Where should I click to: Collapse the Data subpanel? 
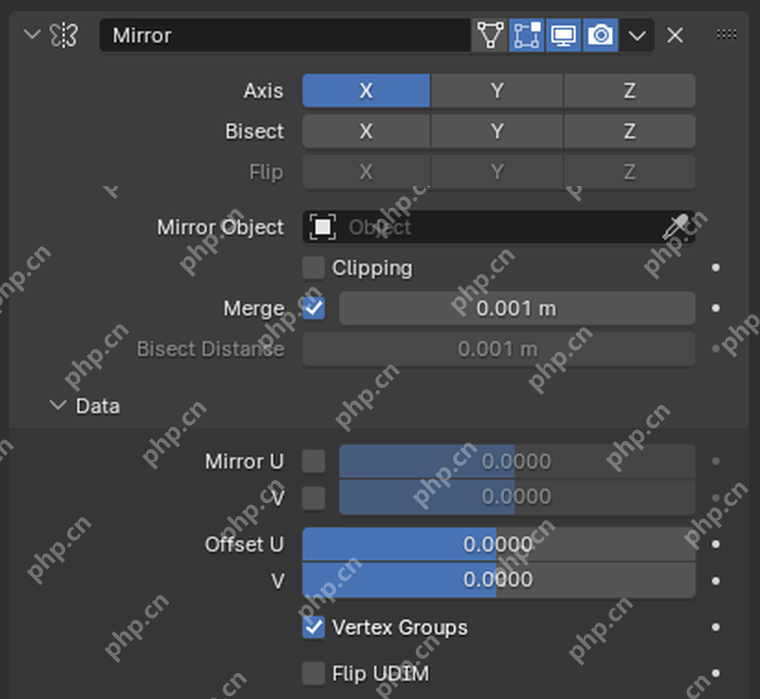point(58,405)
